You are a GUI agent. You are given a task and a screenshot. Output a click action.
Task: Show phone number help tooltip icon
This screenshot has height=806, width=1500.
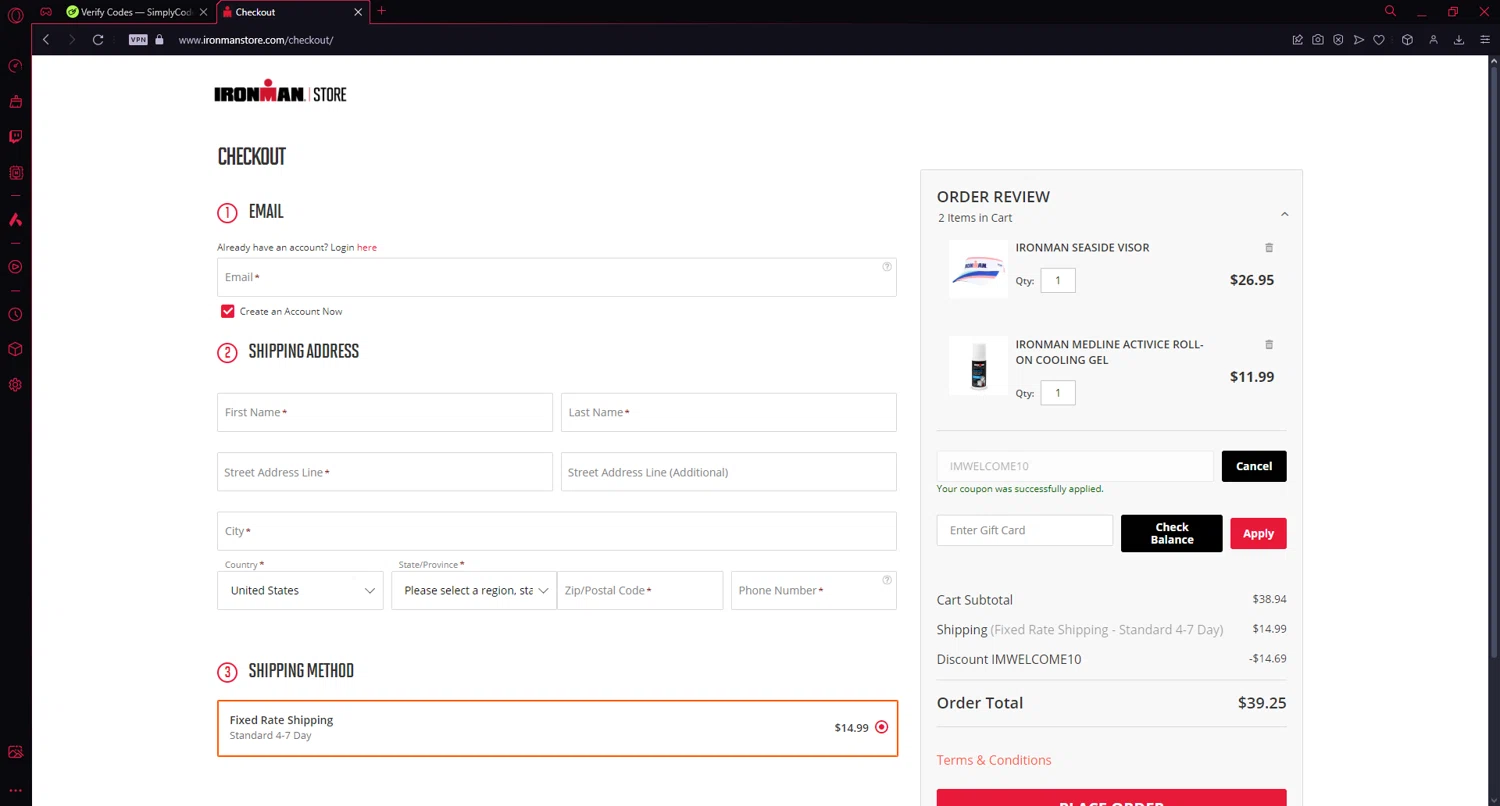click(887, 580)
